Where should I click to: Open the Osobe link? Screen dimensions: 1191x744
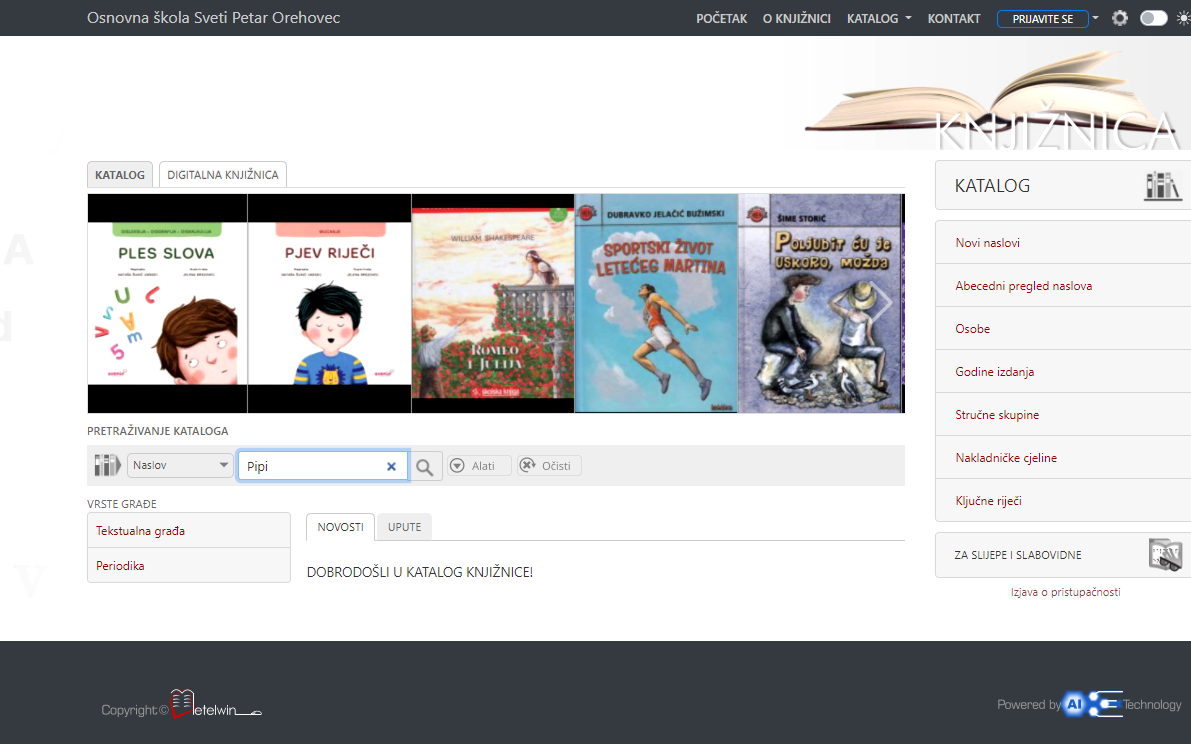973,329
